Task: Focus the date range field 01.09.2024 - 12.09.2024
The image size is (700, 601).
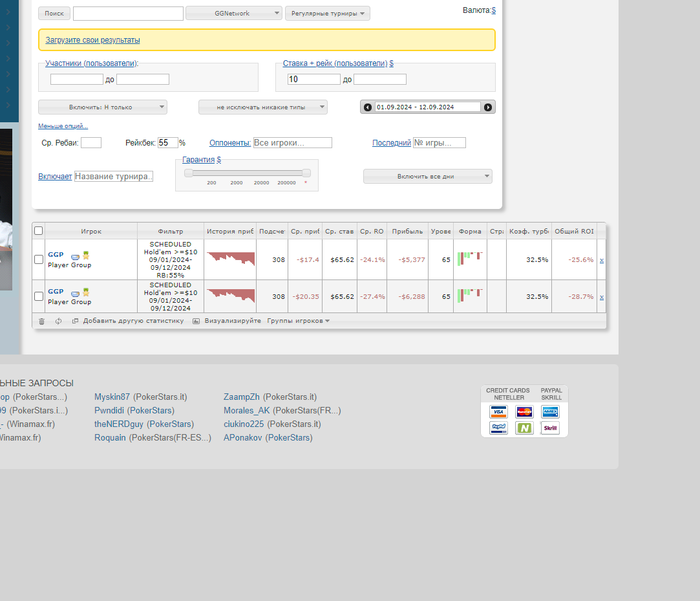Action: click(x=428, y=107)
